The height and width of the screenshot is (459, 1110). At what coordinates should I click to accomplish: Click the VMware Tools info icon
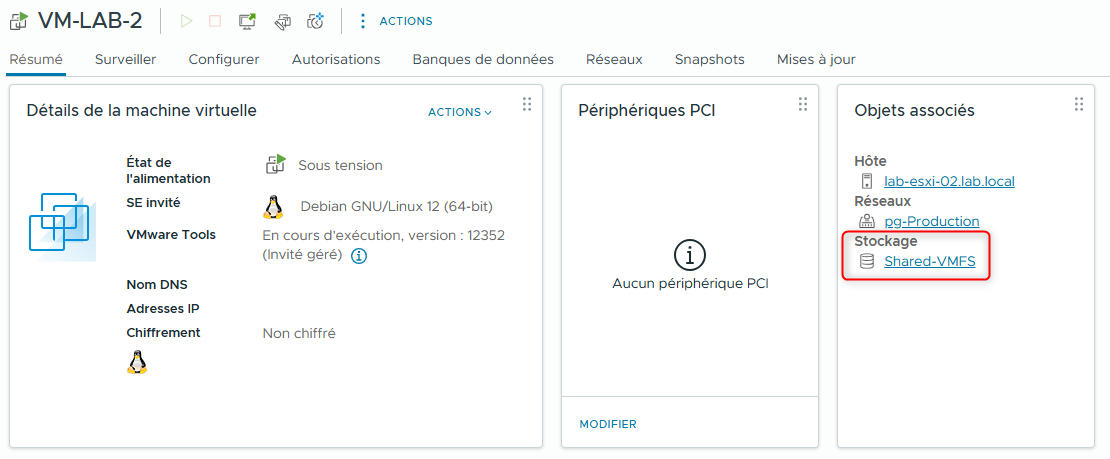tap(359, 256)
